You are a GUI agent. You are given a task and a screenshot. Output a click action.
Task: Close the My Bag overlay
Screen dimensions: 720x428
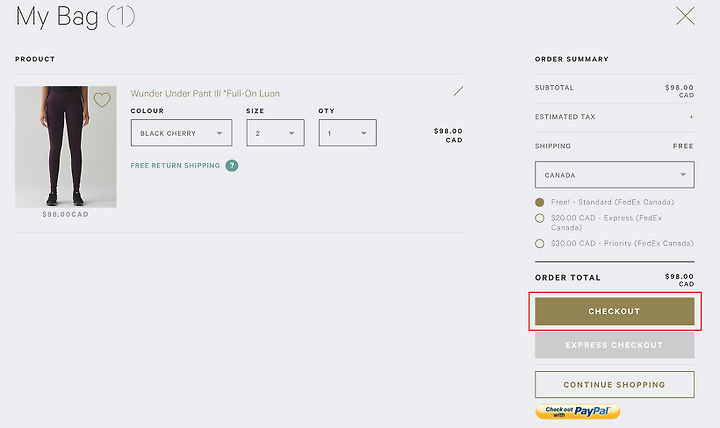click(685, 16)
